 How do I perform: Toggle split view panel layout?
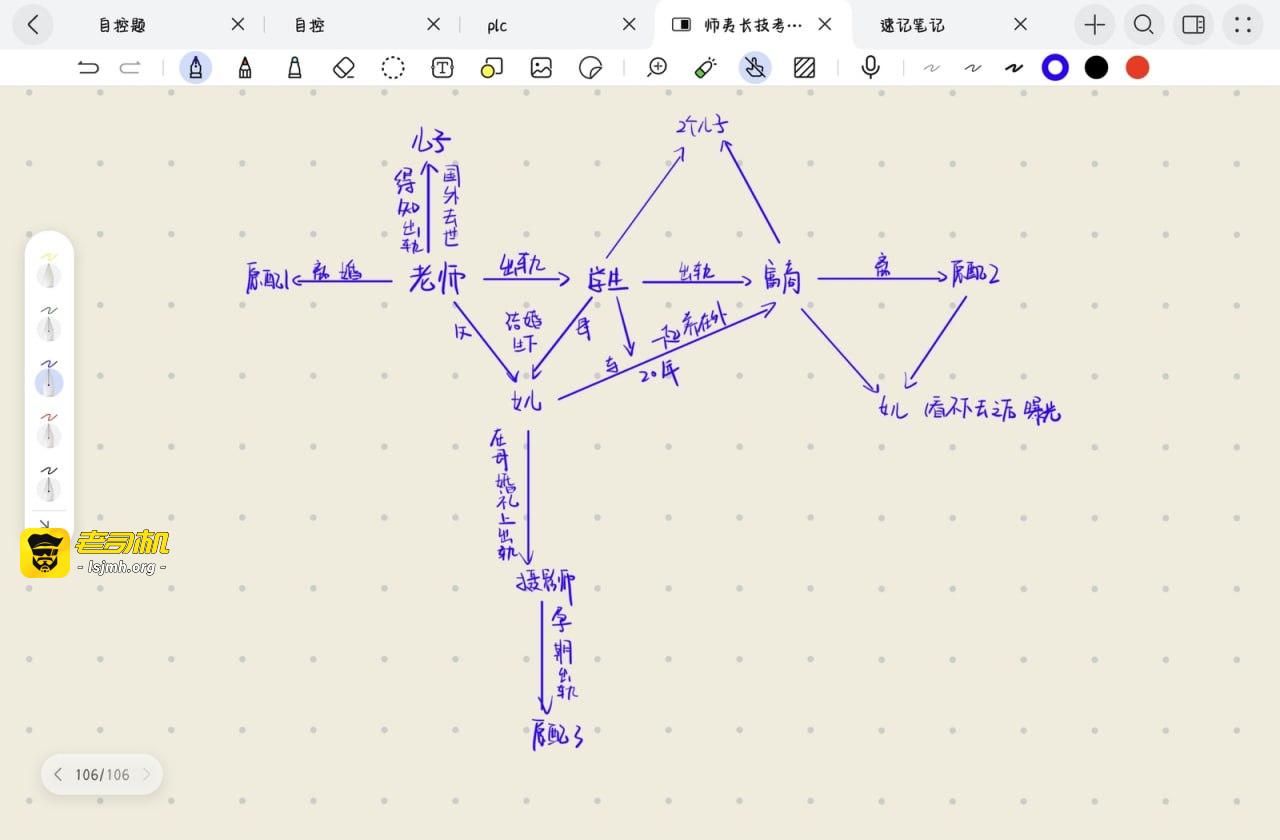pyautogui.click(x=1193, y=25)
